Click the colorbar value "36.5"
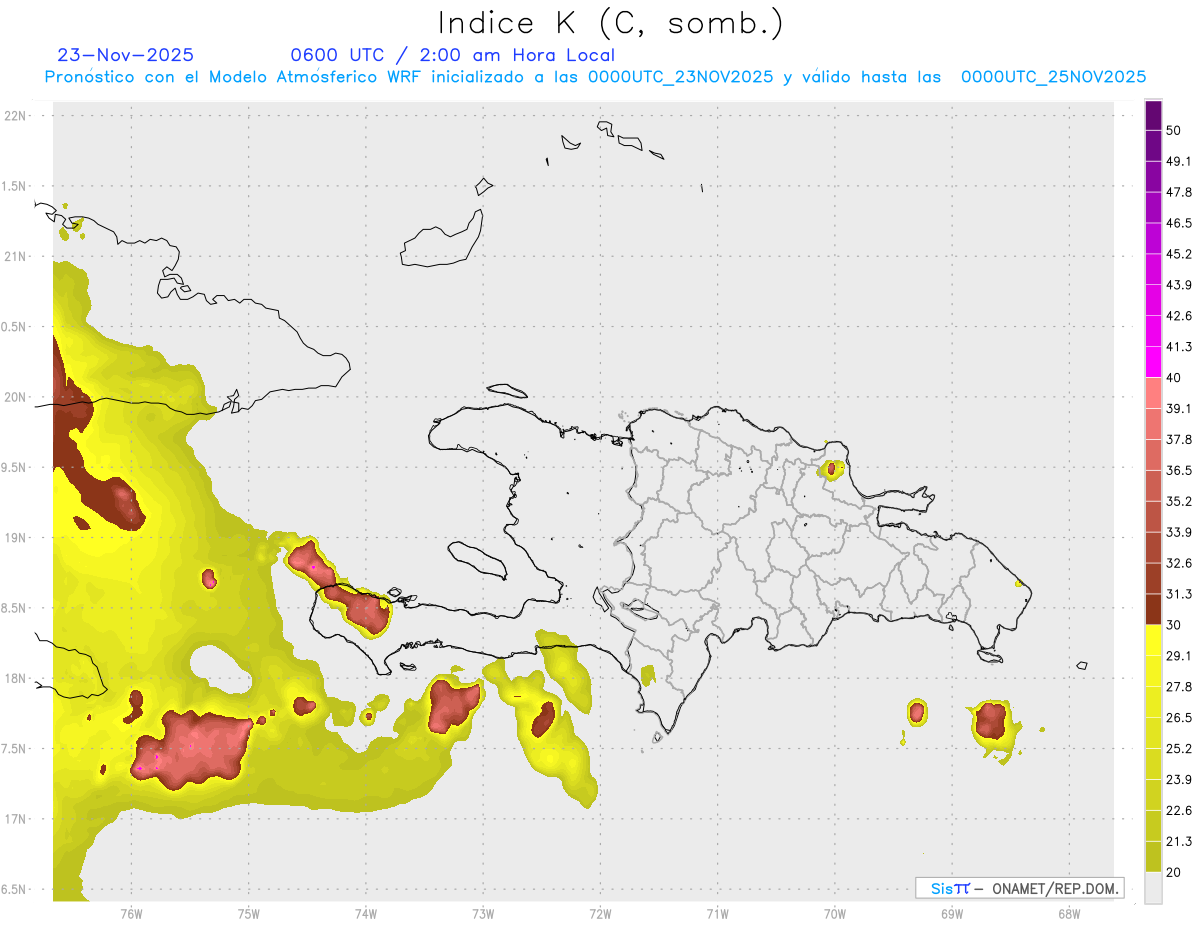This screenshot has width=1200, height=927. 1179,470
